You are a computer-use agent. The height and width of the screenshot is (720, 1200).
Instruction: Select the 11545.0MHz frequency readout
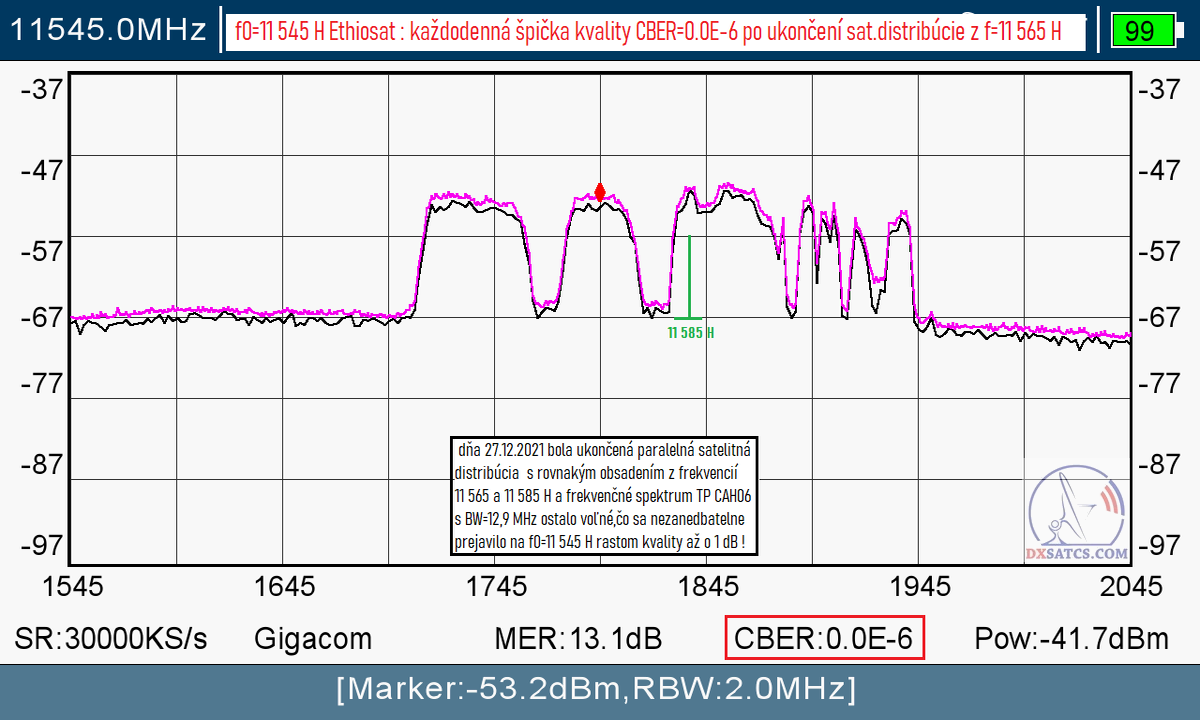[x=109, y=30]
